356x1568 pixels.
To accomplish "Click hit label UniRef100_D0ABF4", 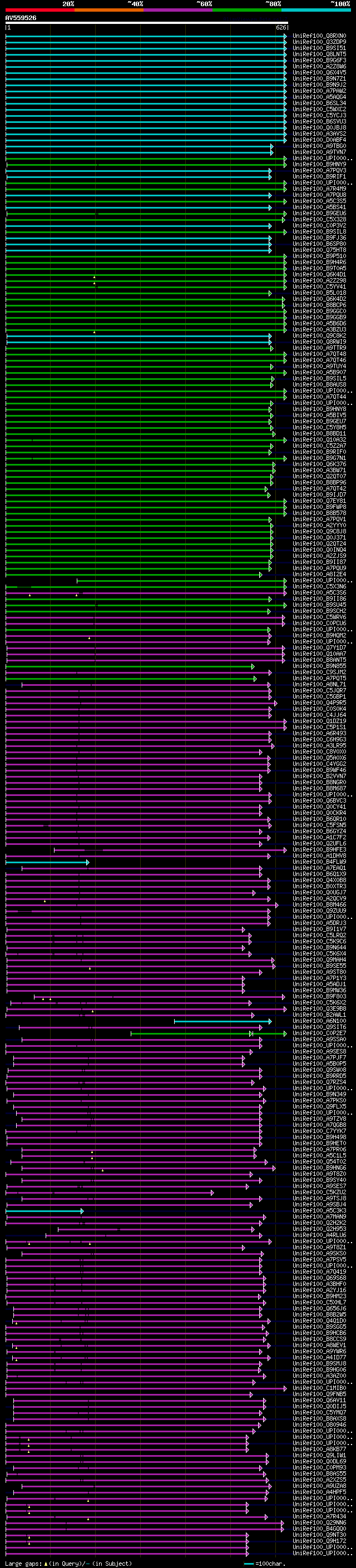I will (x=319, y=140).
